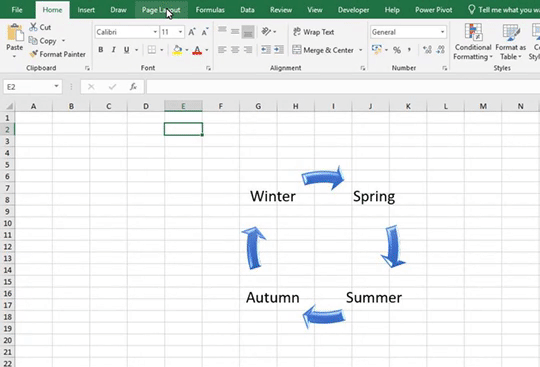Decrease decimal places

click(x=440, y=50)
